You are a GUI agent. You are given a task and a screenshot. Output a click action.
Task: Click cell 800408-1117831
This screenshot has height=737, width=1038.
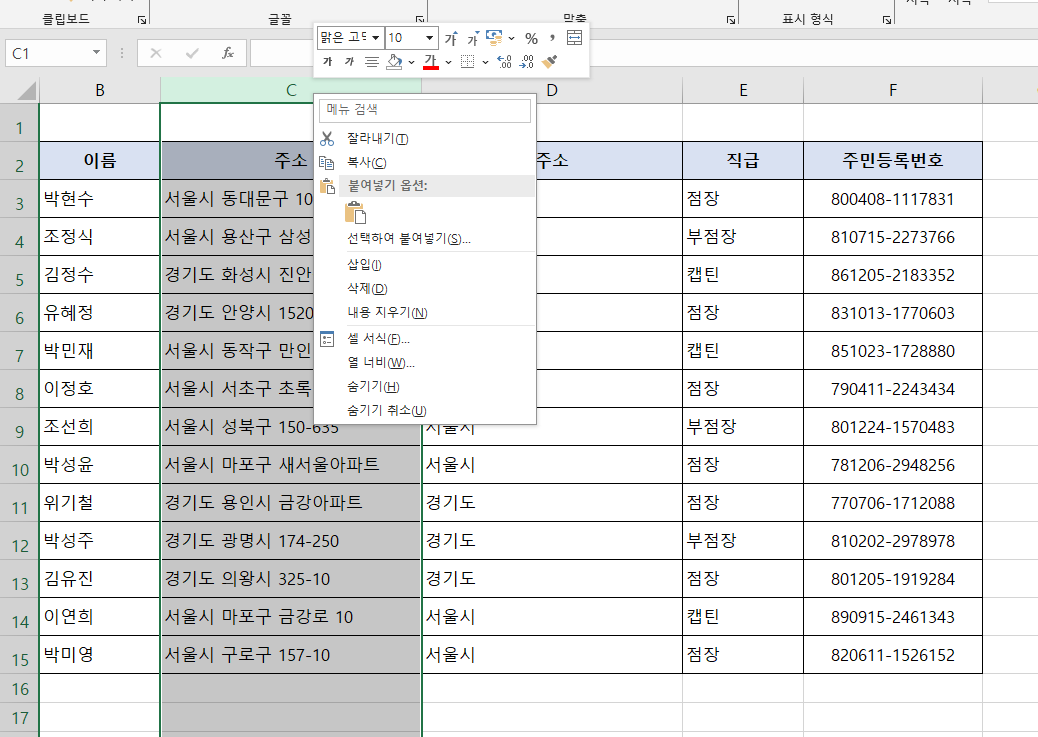coord(893,199)
